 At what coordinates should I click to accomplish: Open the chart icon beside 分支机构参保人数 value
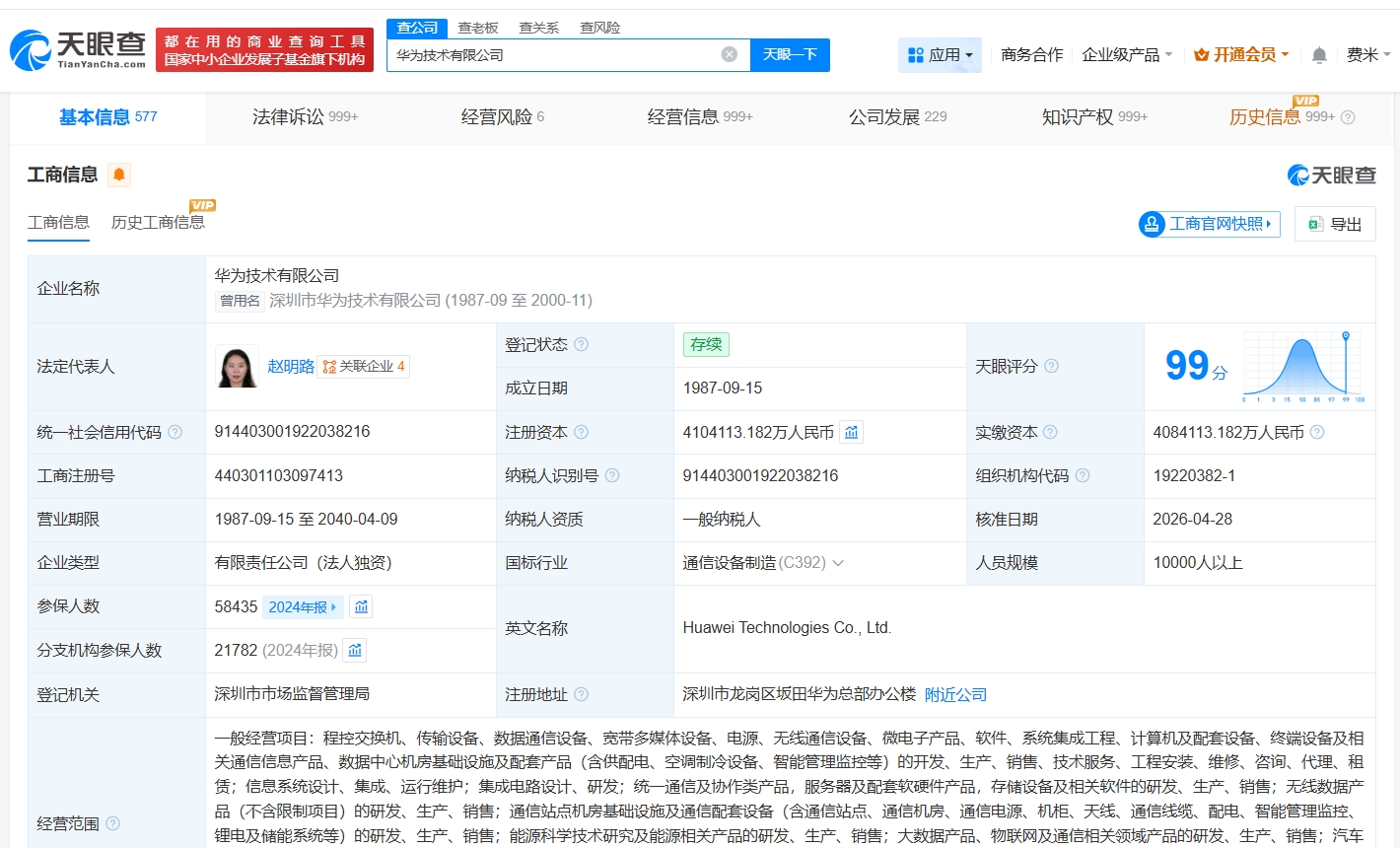pyautogui.click(x=355, y=650)
